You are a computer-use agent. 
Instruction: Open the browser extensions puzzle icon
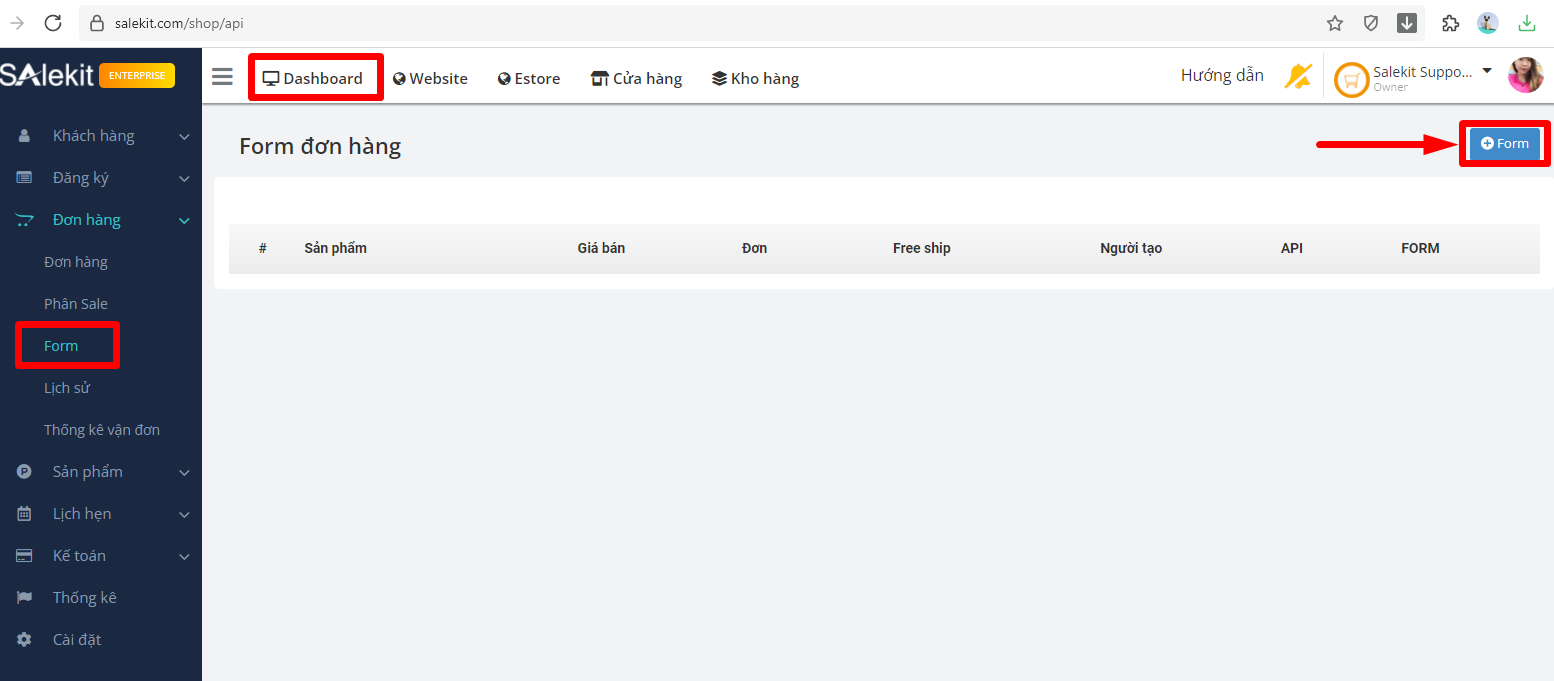pos(1450,22)
